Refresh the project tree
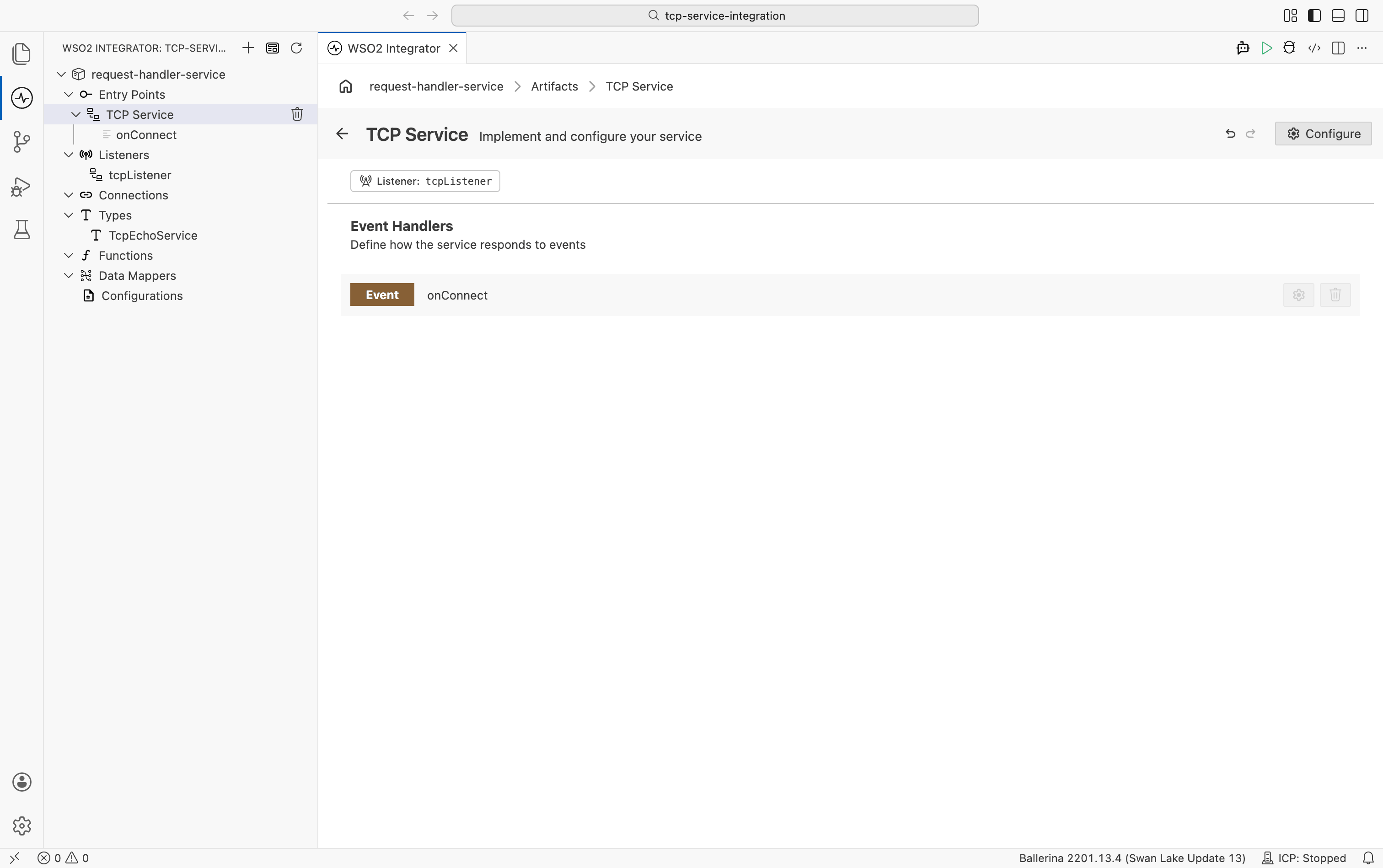The image size is (1383, 868). click(x=296, y=48)
